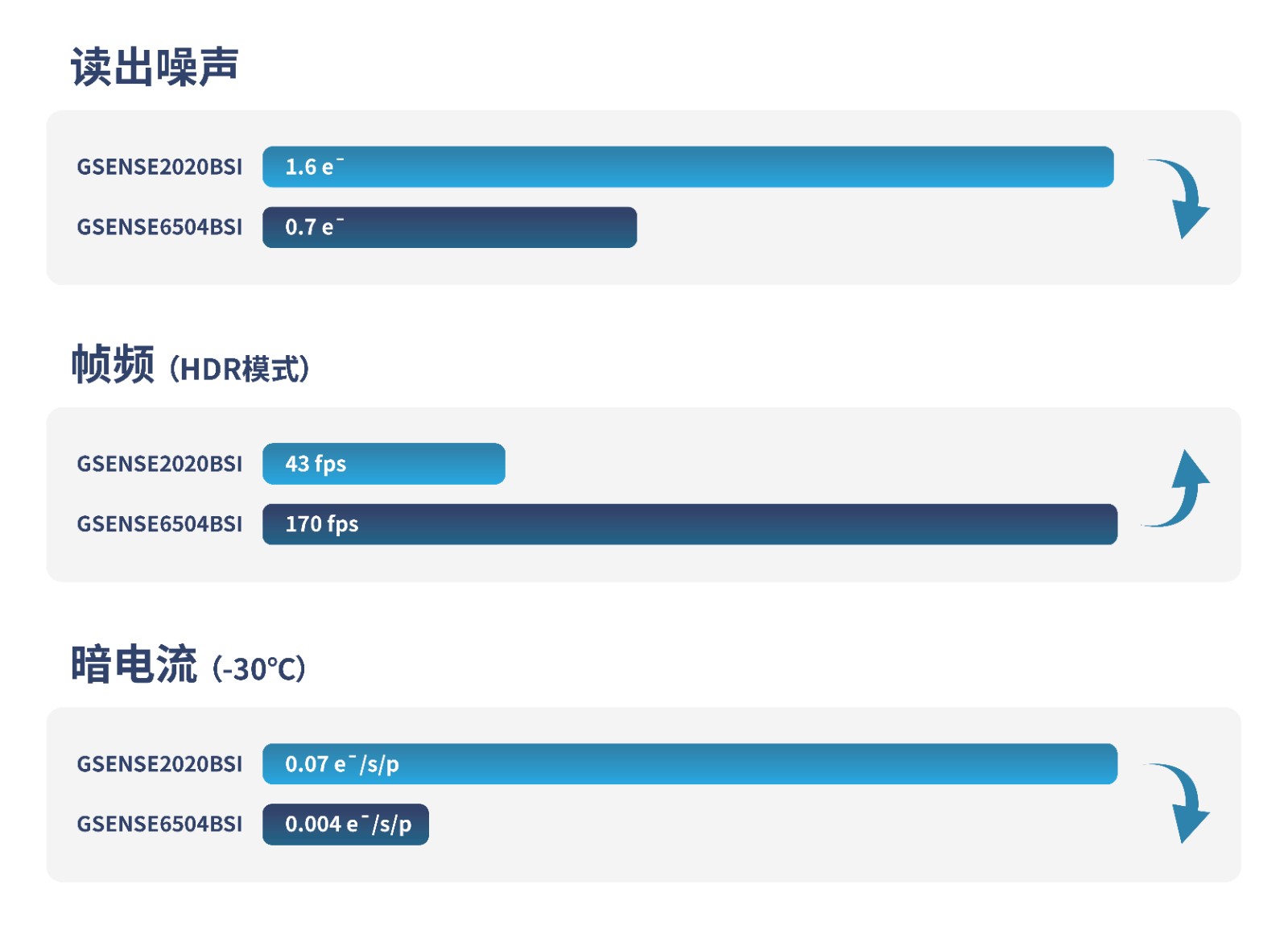This screenshot has width=1288, height=926.
Task: Click the 170 fps dark blue bar
Action: pos(690,524)
